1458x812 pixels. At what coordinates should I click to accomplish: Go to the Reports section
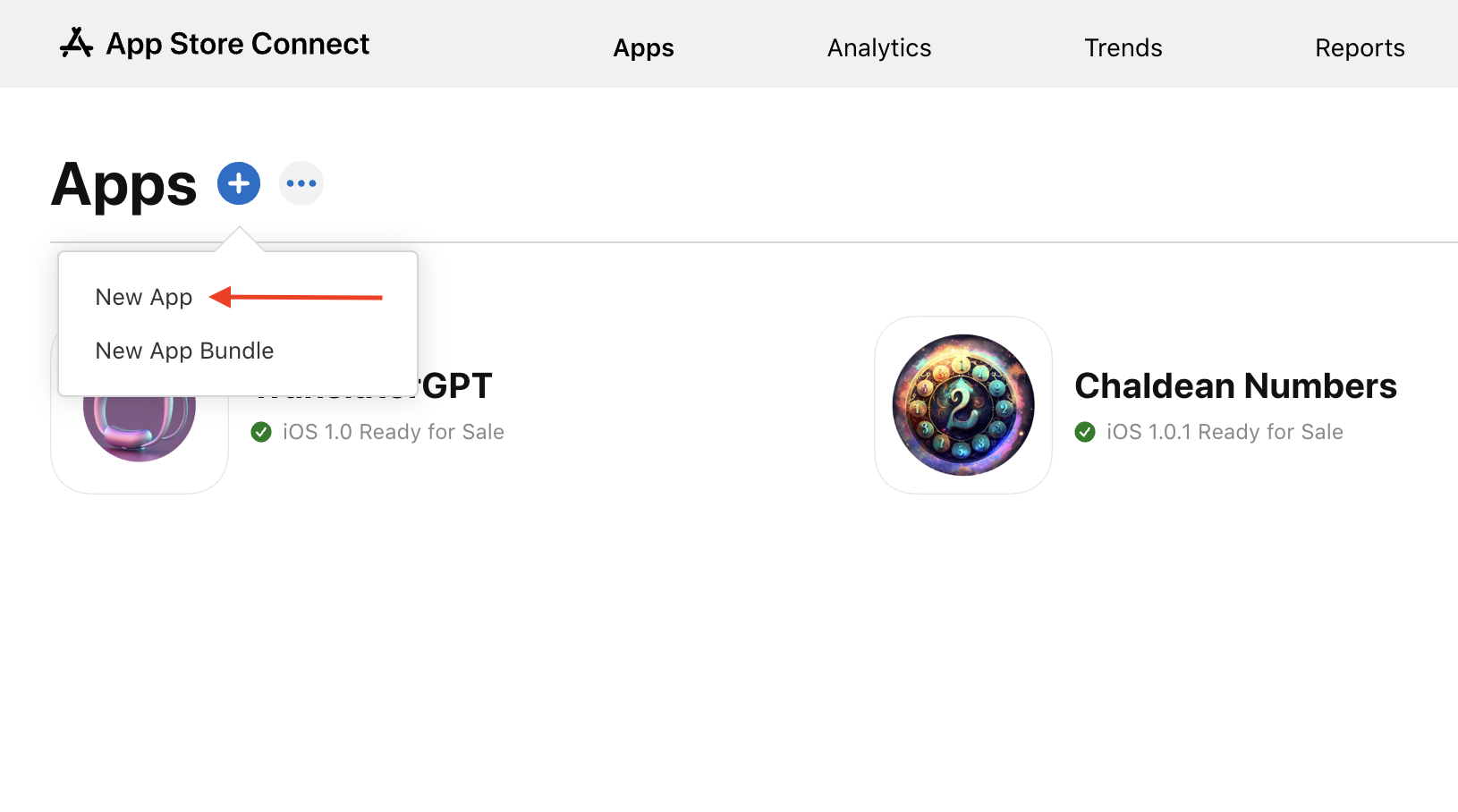tap(1360, 48)
